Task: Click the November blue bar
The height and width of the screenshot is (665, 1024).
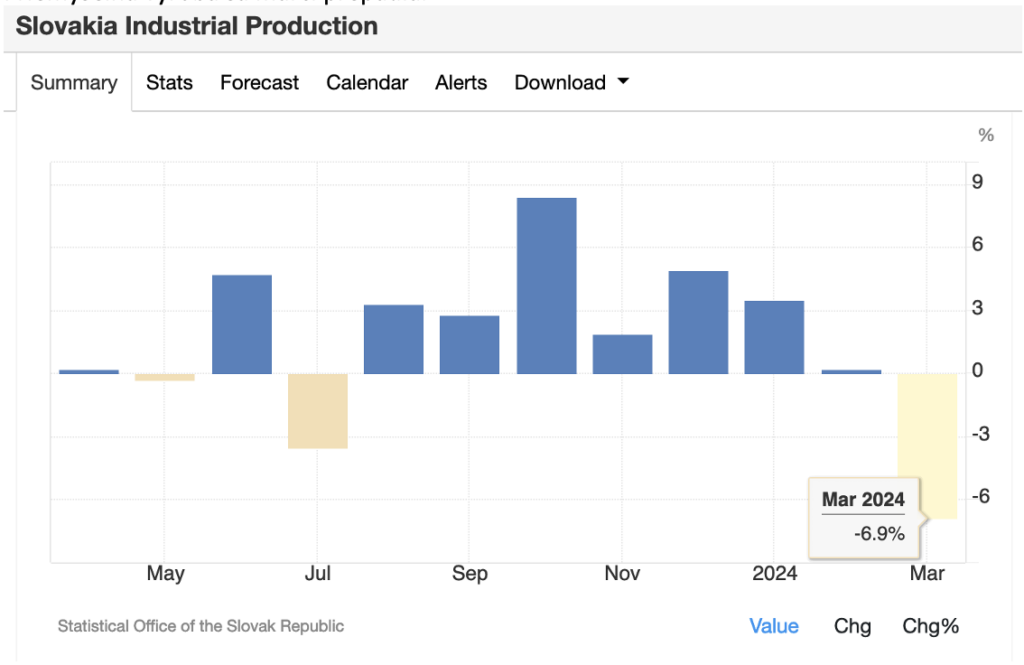Action: [622, 354]
